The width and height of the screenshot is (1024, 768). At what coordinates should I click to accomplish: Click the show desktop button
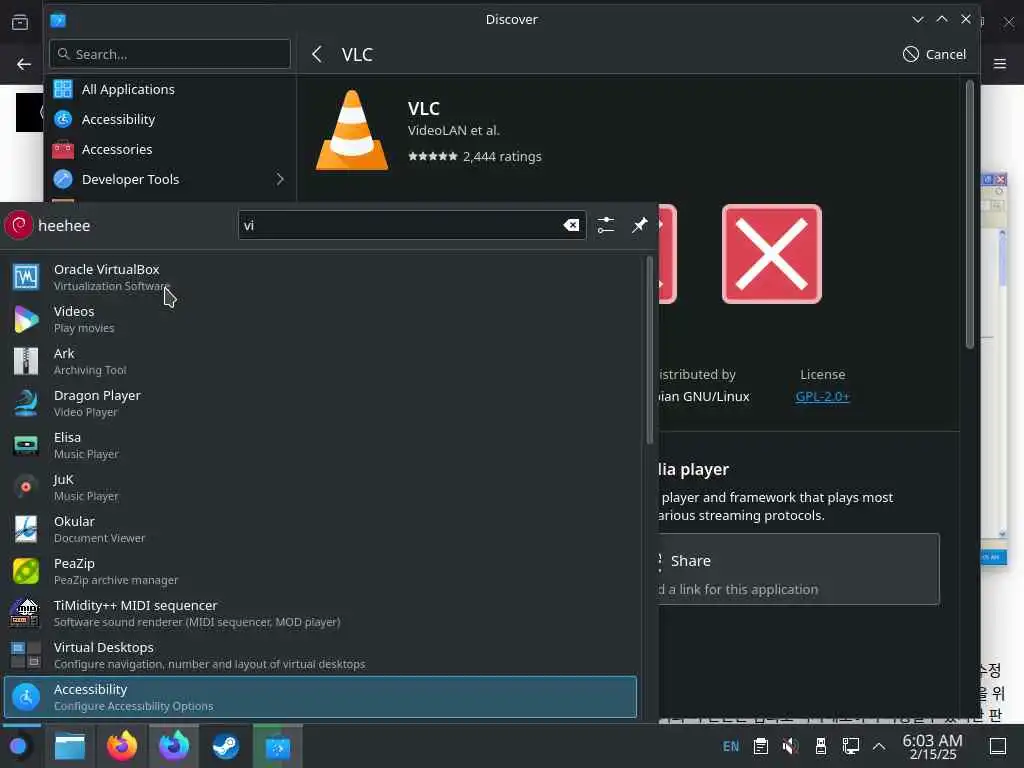(x=998, y=746)
